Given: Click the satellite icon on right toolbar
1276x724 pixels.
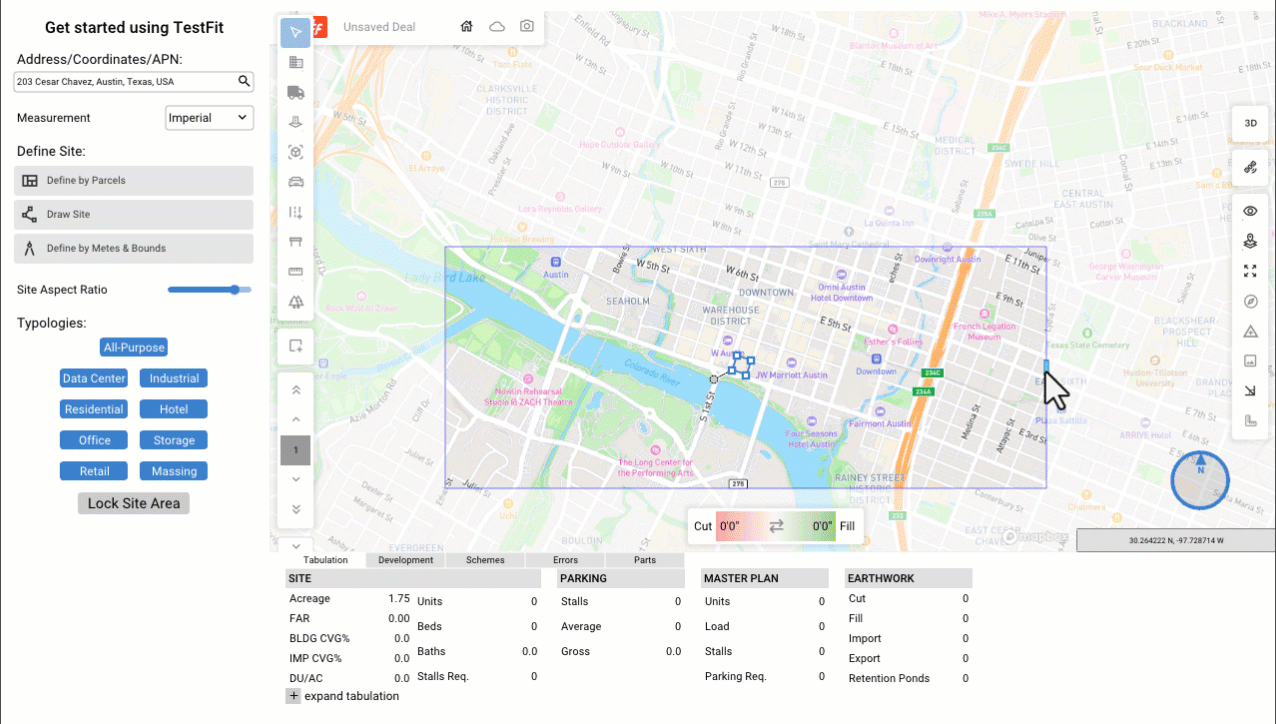Looking at the screenshot, I should (x=1250, y=167).
